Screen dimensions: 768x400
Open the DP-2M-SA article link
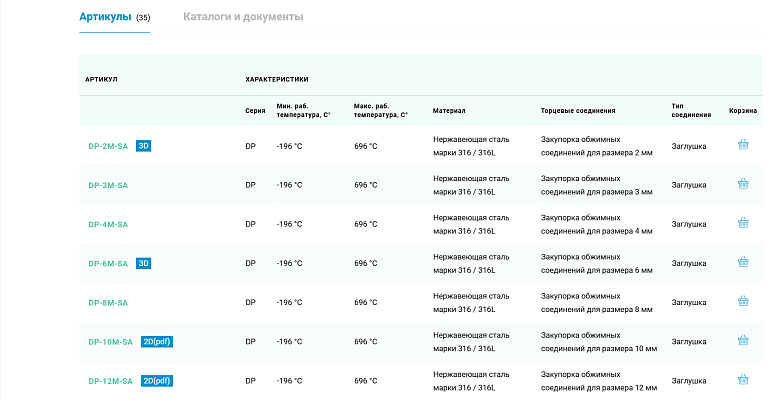[108, 146]
